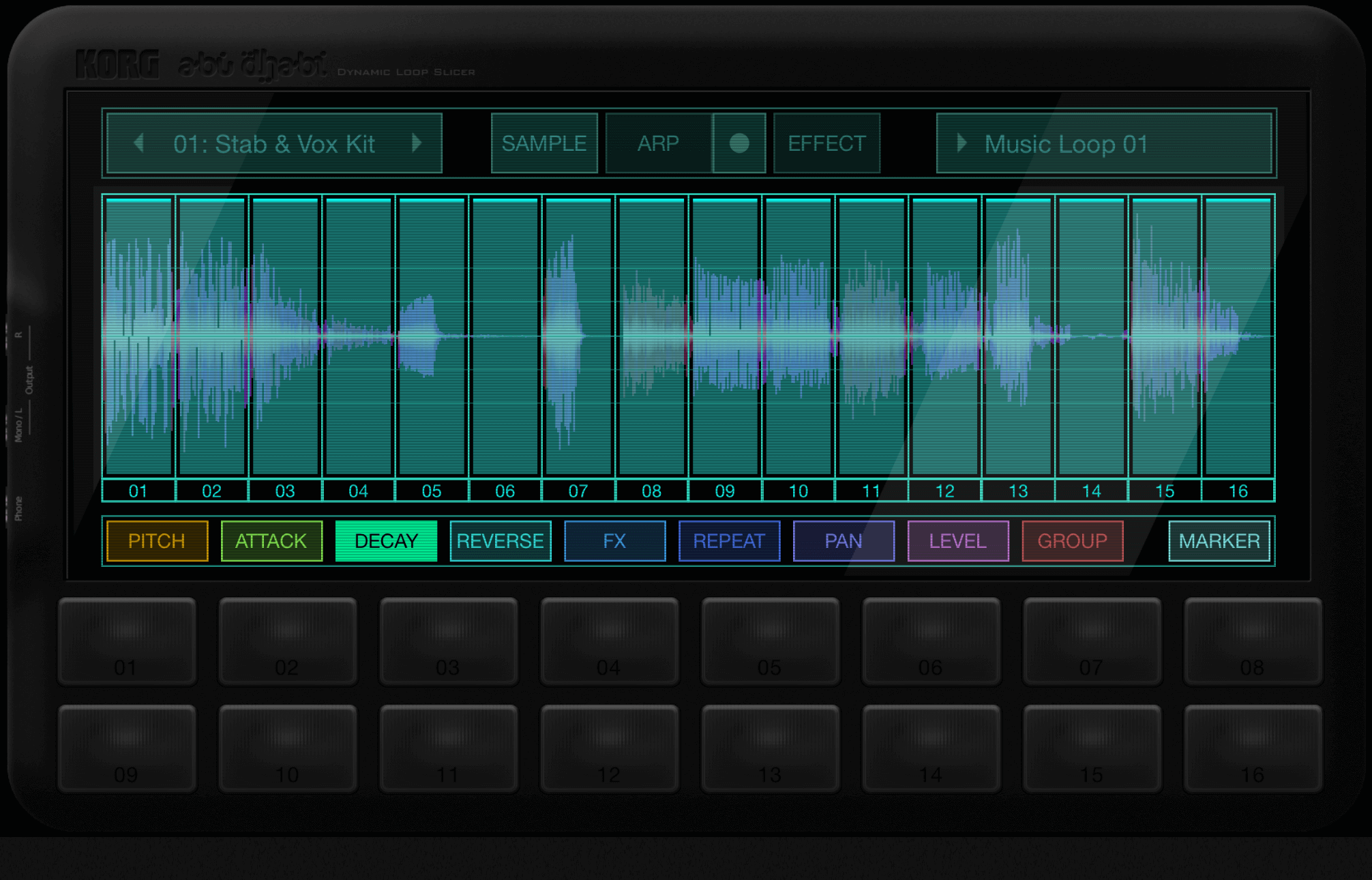Open the EFFECT page
This screenshot has height=880, width=1372.
826,143
